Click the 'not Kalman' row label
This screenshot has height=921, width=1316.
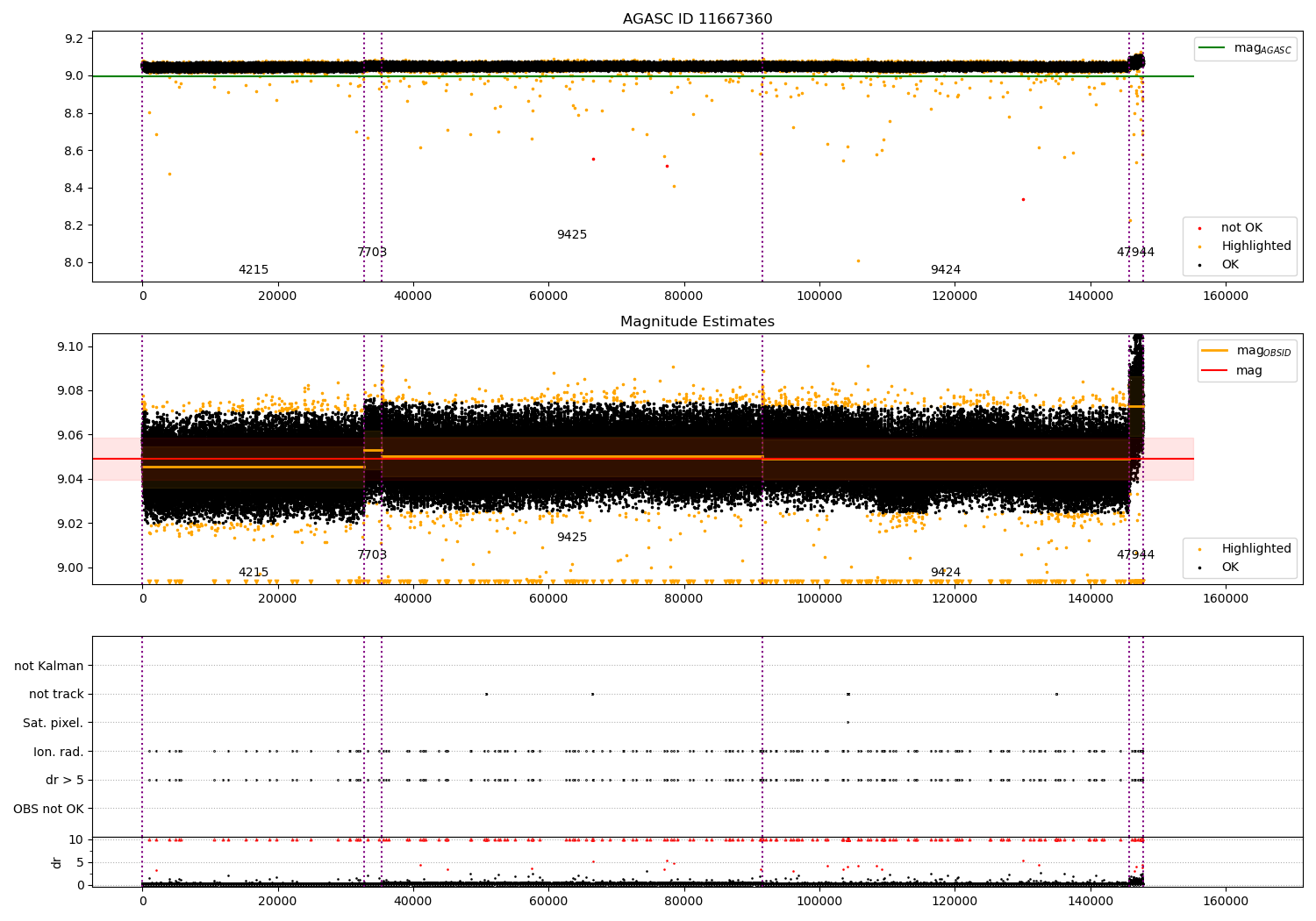pos(49,666)
